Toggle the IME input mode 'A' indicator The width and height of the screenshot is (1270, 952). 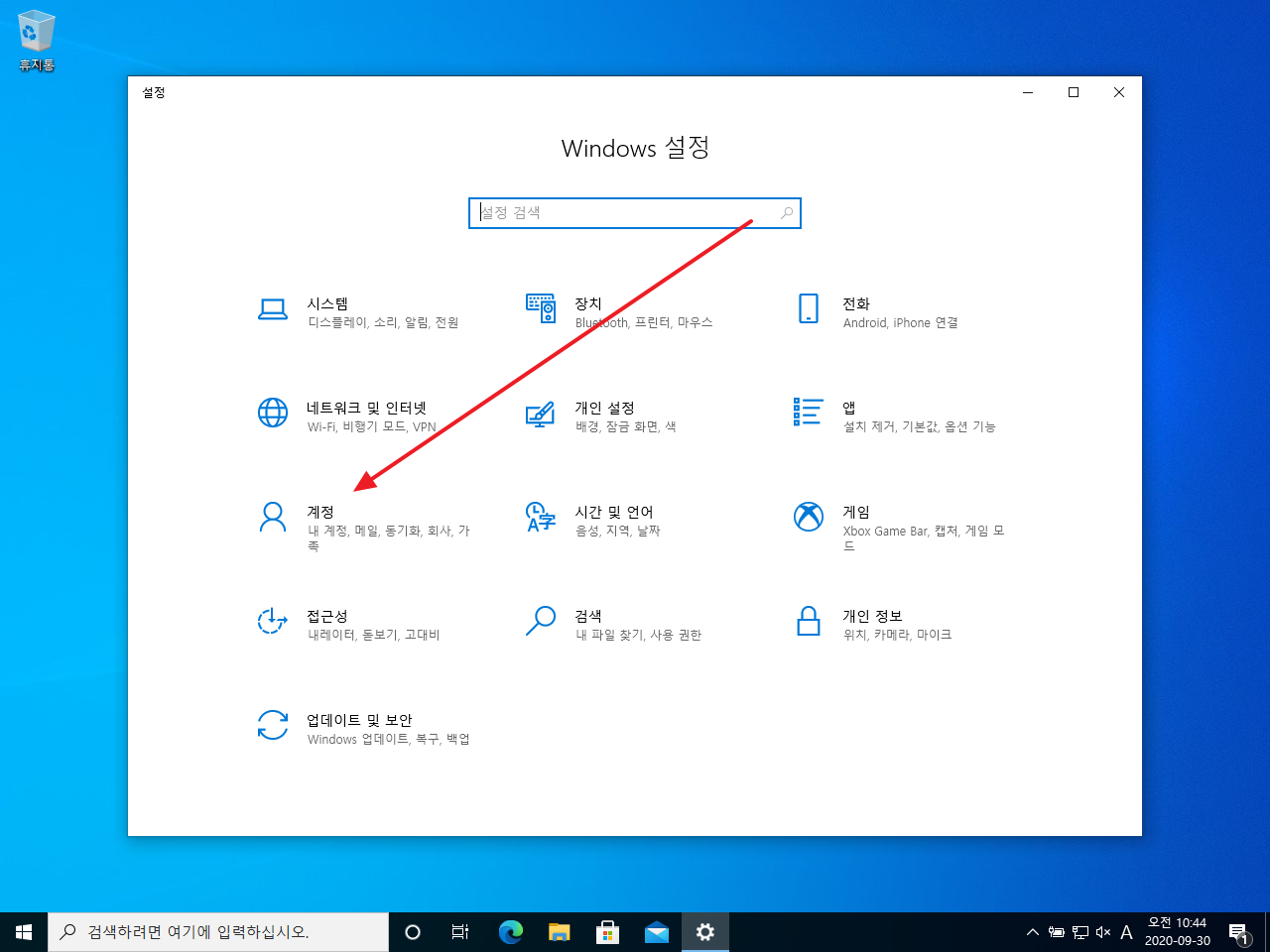[1126, 932]
